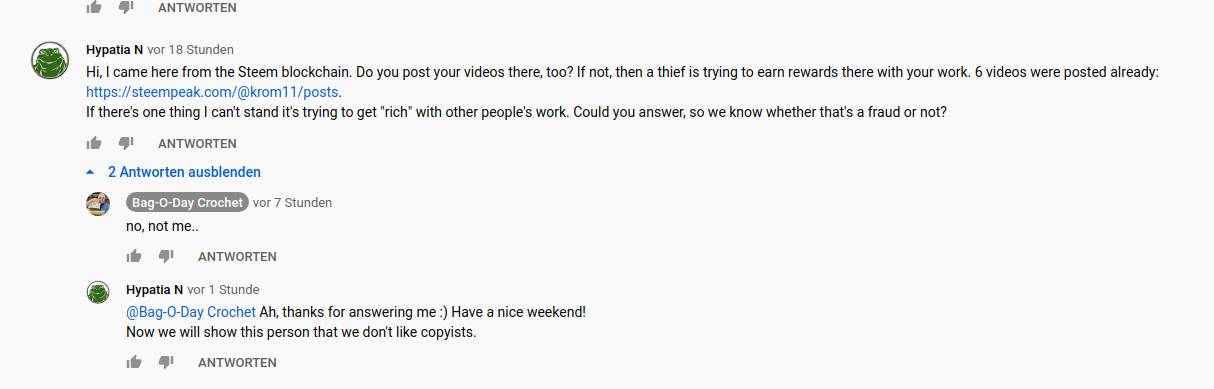Open the steempeak.com/@krom11/posts link
Image resolution: width=1214 pixels, height=389 pixels.
214,92
